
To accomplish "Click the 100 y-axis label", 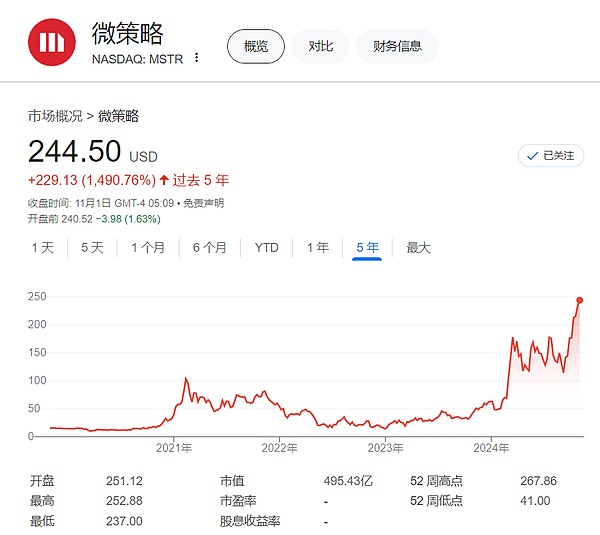I will click(37, 380).
